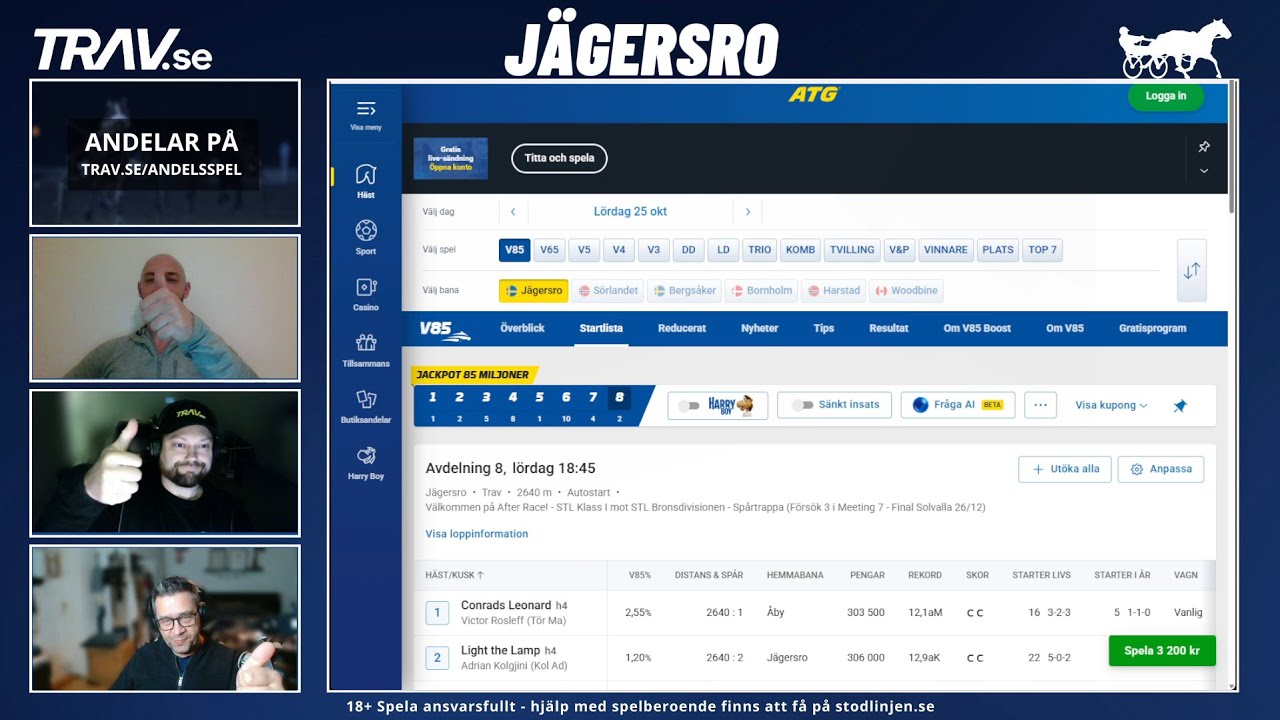Select the LD game type

tap(723, 250)
